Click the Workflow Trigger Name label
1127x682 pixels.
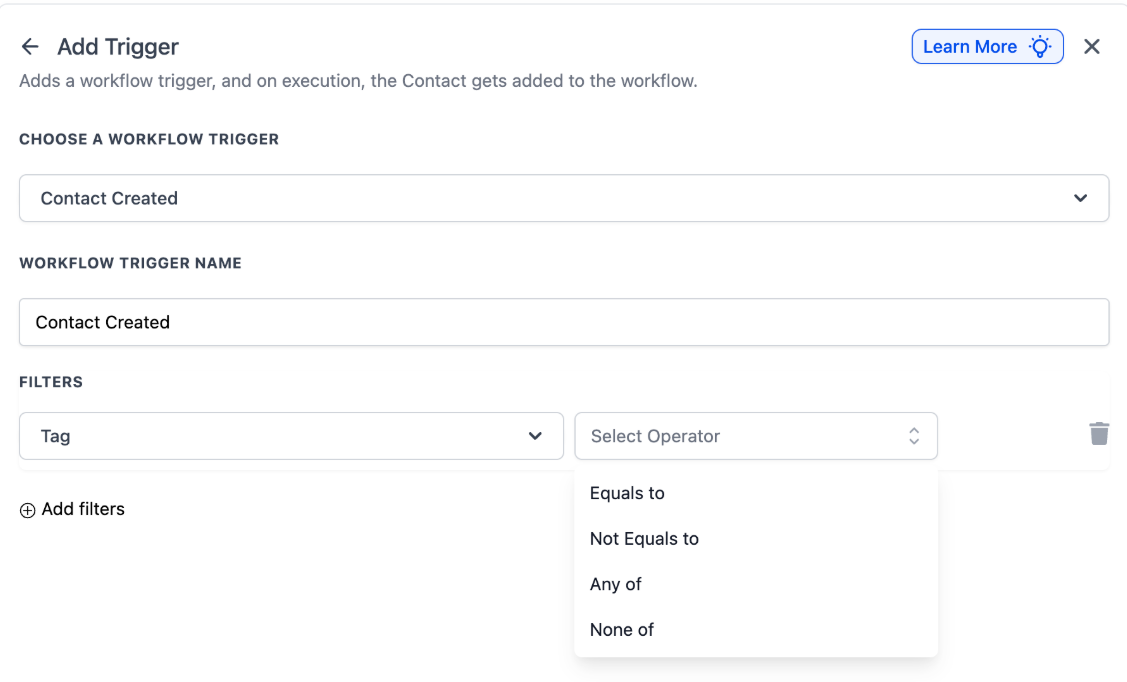tap(130, 263)
